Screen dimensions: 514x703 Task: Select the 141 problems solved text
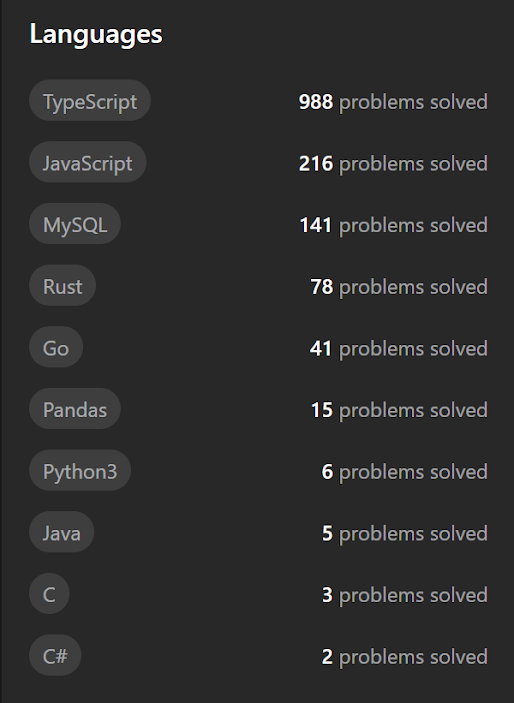pos(393,225)
